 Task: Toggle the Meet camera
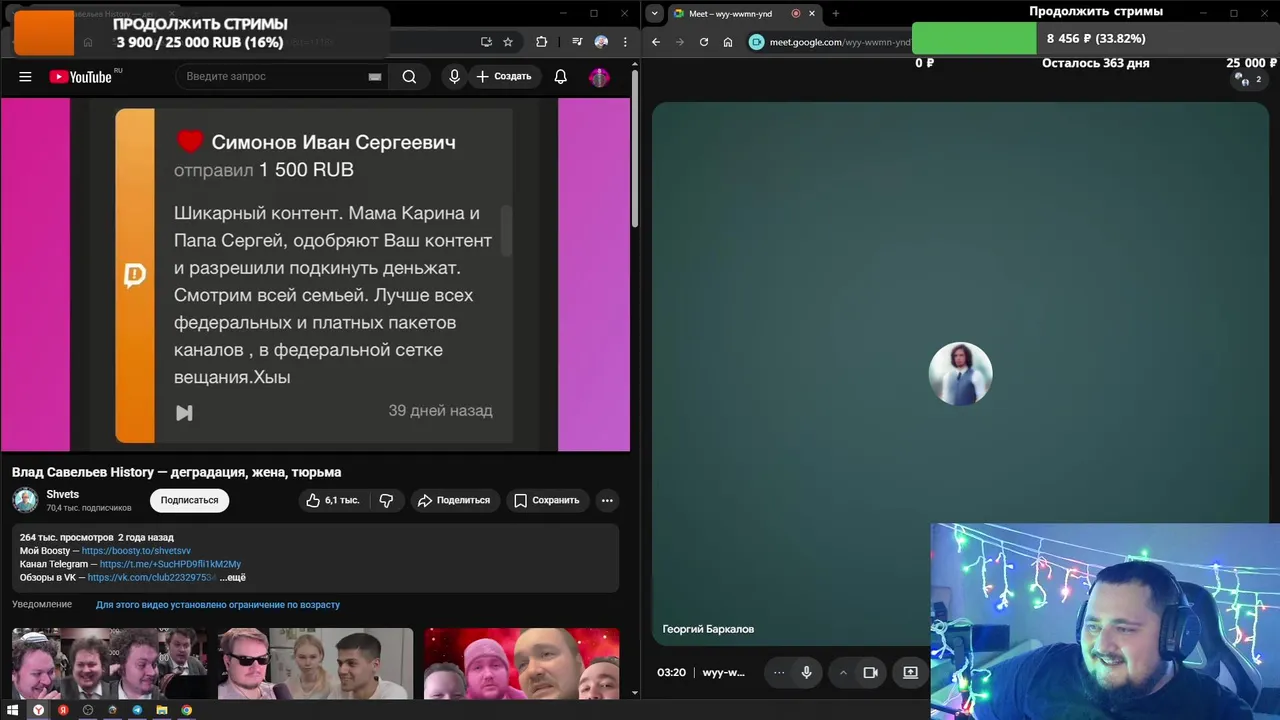870,673
